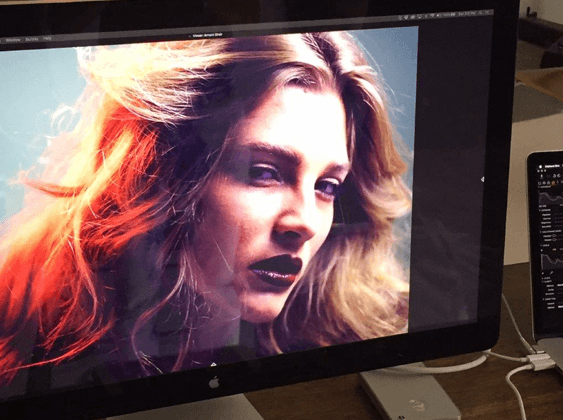
Task: Collapse the Levels section on the laptop panel
Action: (x=541, y=245)
